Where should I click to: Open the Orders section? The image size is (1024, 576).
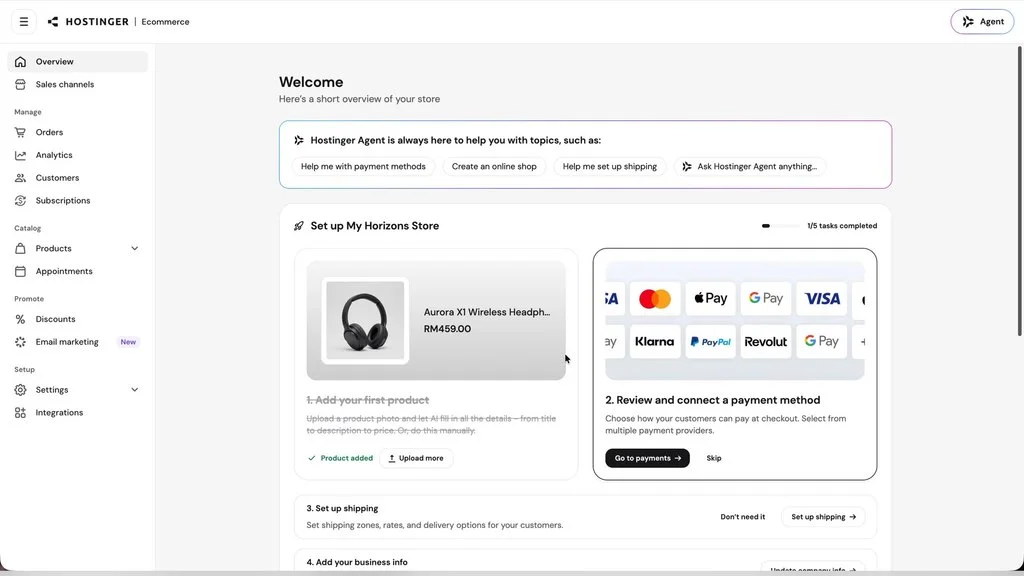click(78, 132)
